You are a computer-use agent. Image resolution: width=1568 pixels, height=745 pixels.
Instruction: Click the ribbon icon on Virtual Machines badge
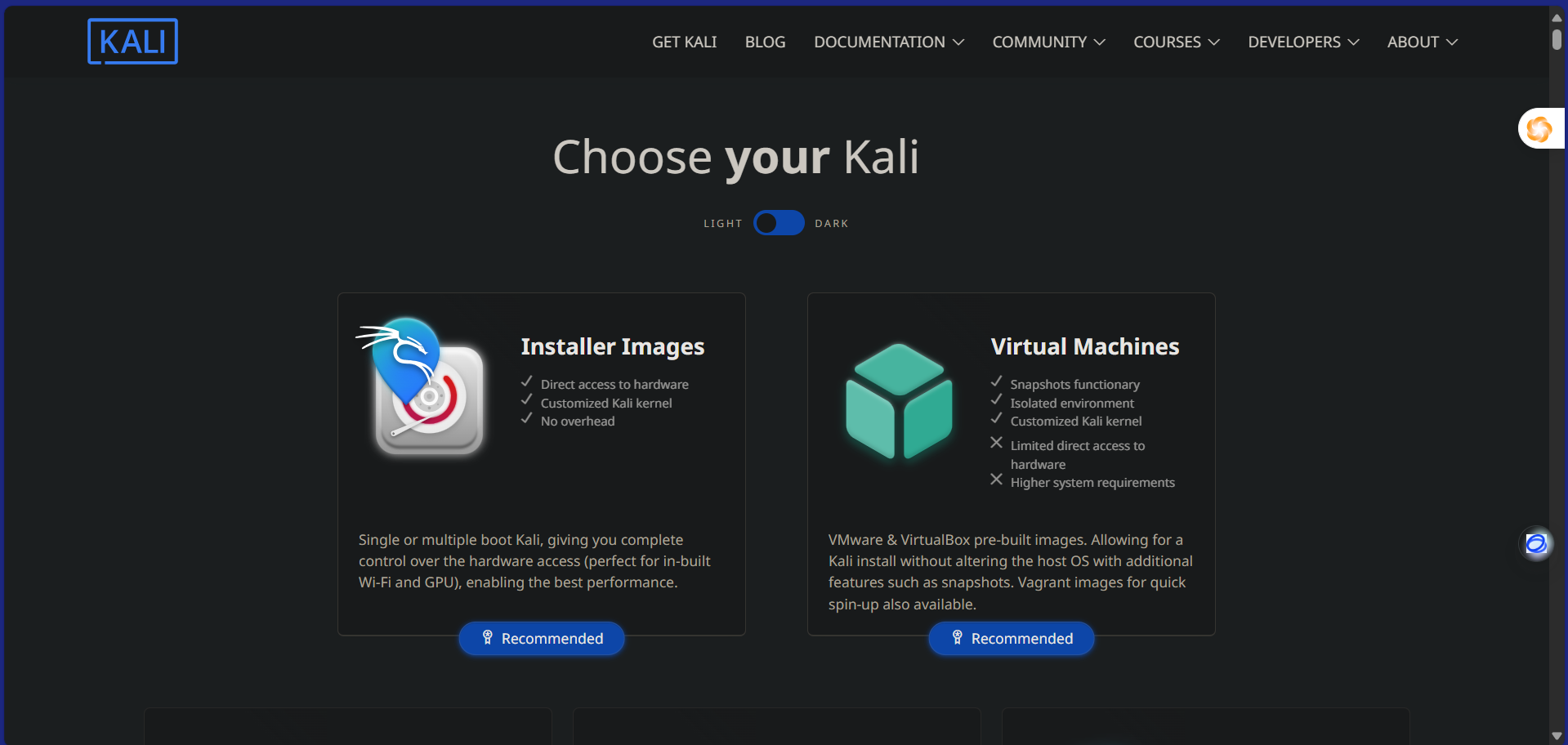tap(957, 637)
